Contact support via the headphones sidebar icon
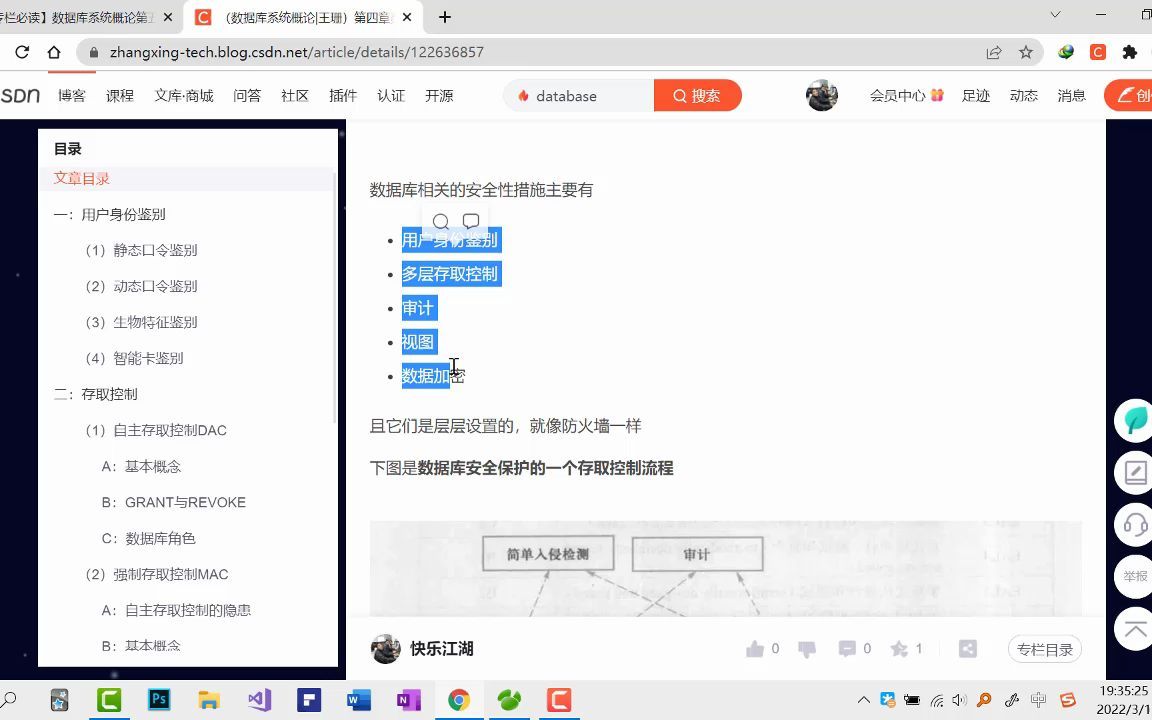Screen dimensions: 1152x720 click(1134, 524)
